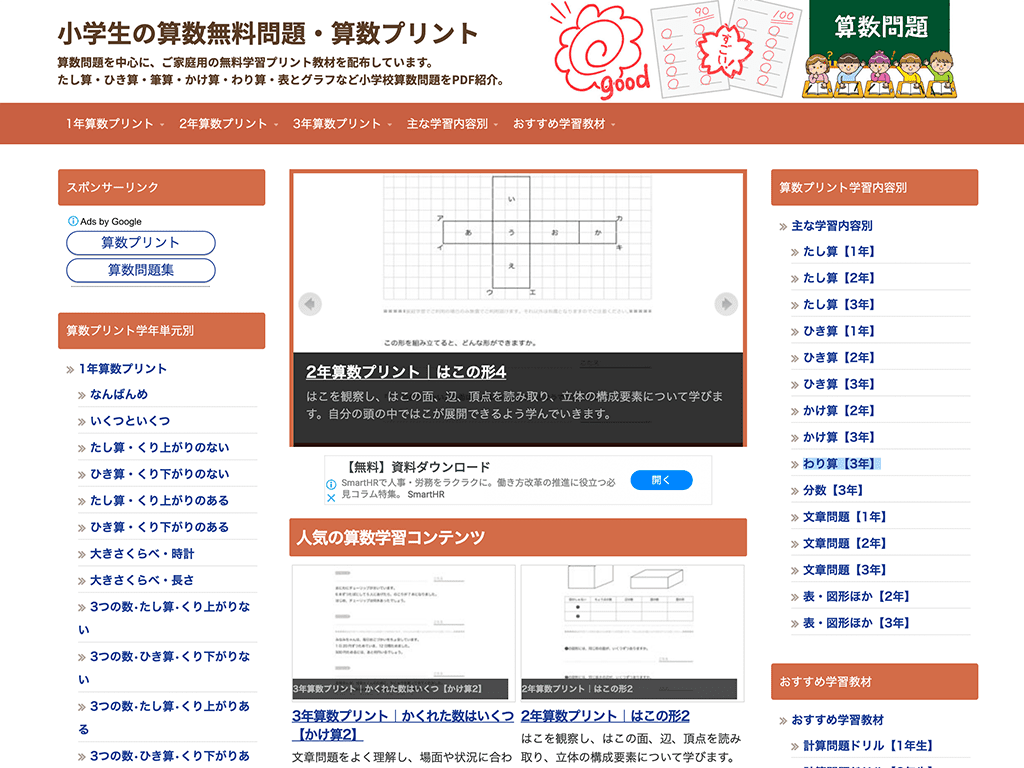Open the 分数【3年】 link

click(833, 490)
